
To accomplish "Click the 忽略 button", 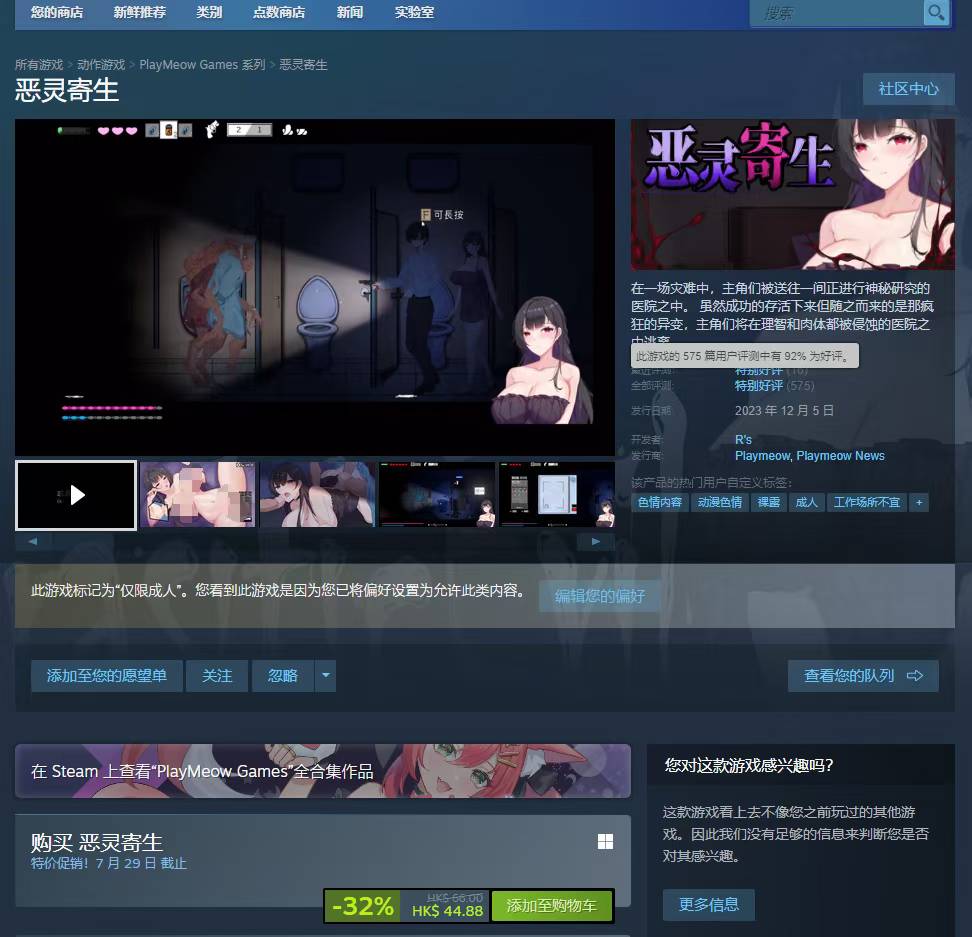I will 283,675.
